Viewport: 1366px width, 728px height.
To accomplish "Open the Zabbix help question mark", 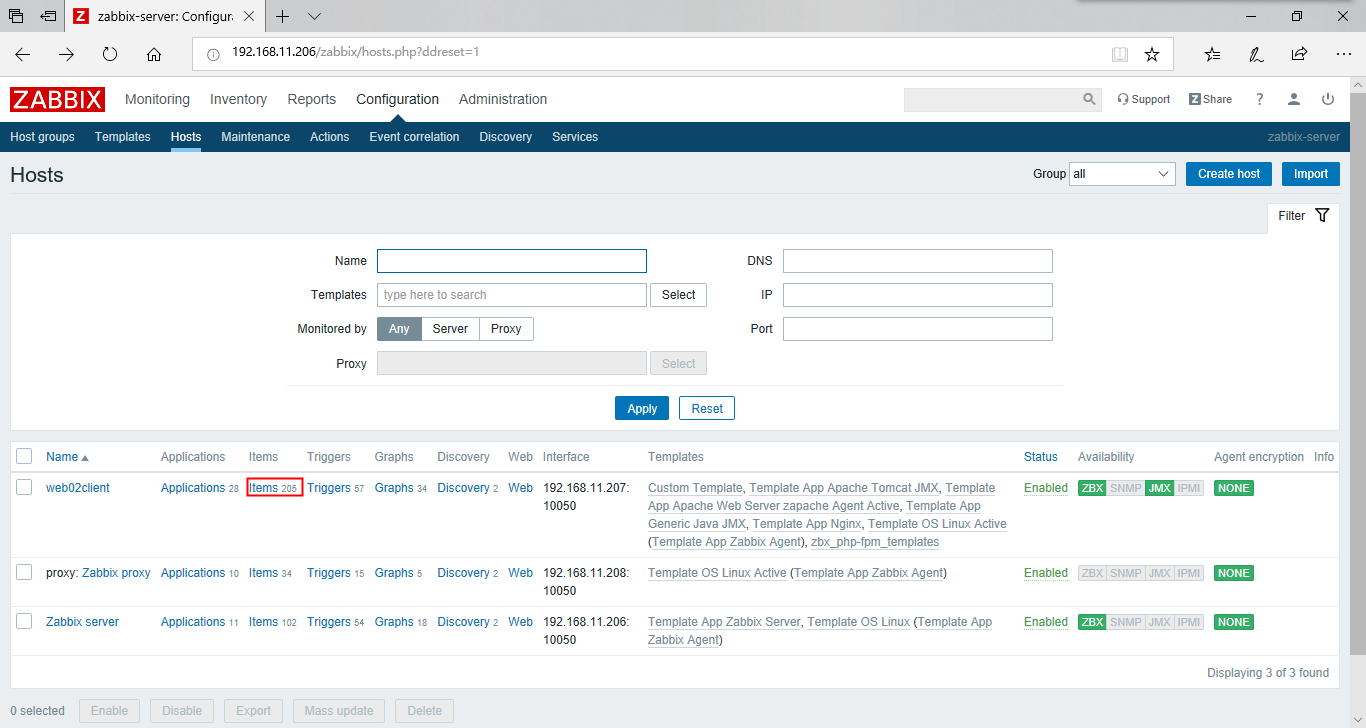I will pos(1260,99).
